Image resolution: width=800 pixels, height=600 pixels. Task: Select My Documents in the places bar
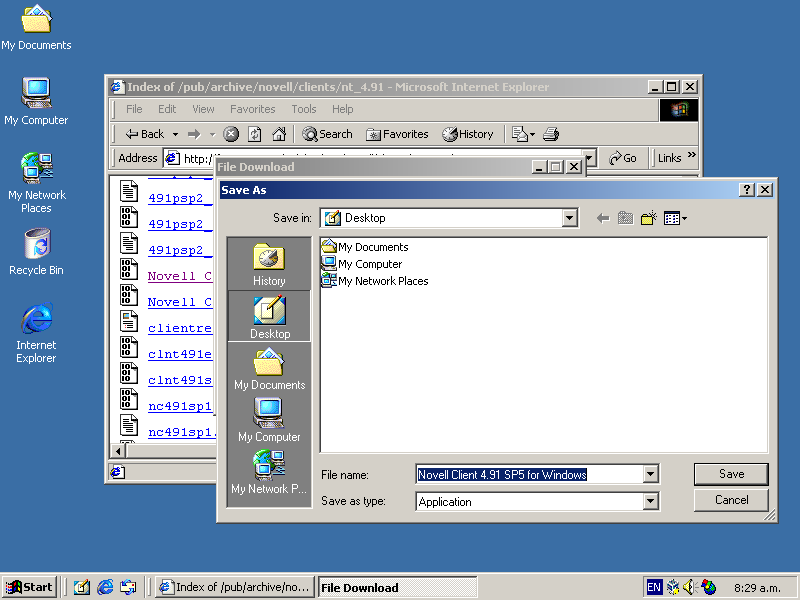tap(269, 368)
